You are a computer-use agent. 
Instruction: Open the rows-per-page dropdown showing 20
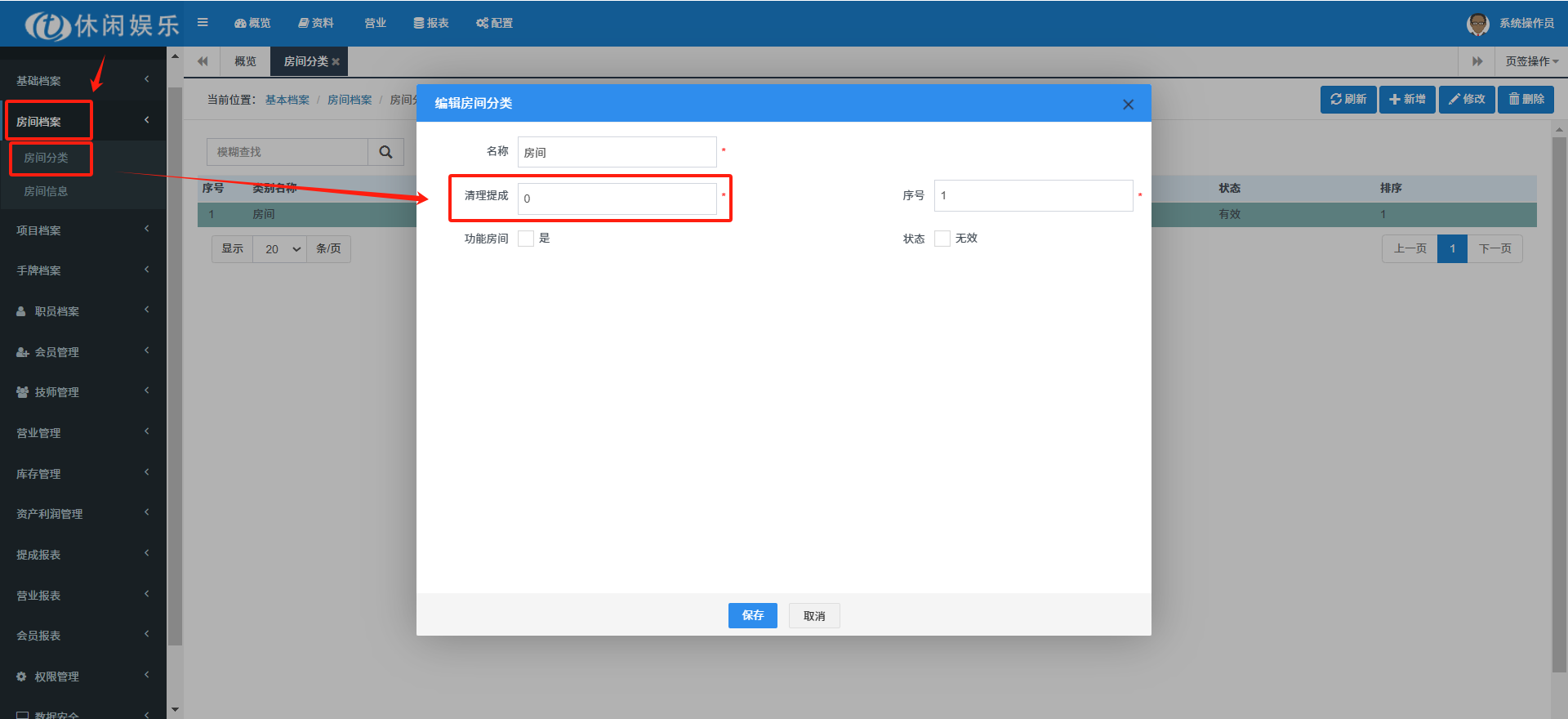(280, 249)
